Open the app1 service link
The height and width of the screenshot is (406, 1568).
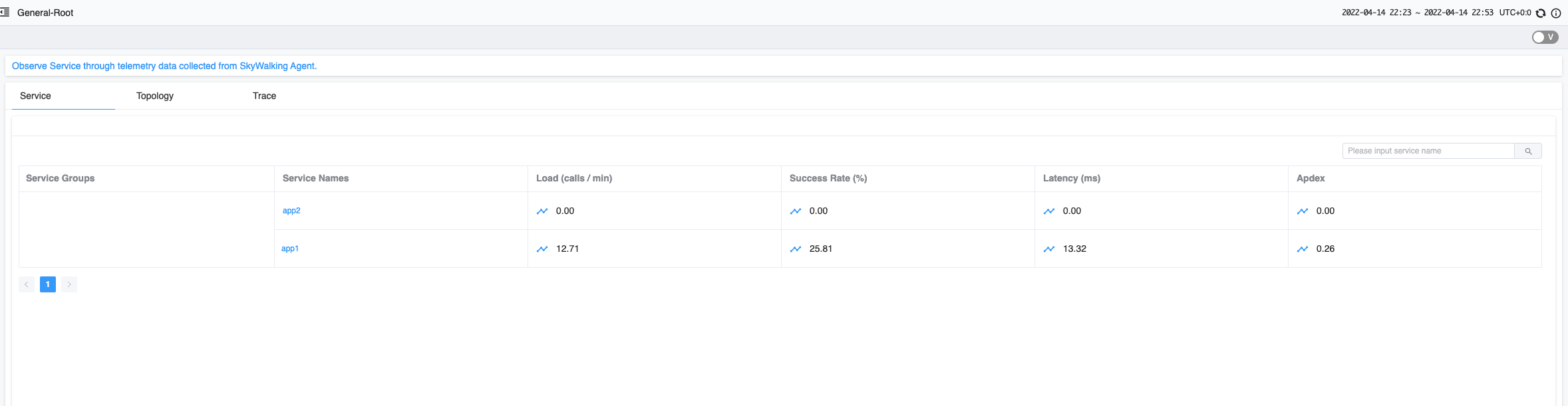click(x=290, y=249)
